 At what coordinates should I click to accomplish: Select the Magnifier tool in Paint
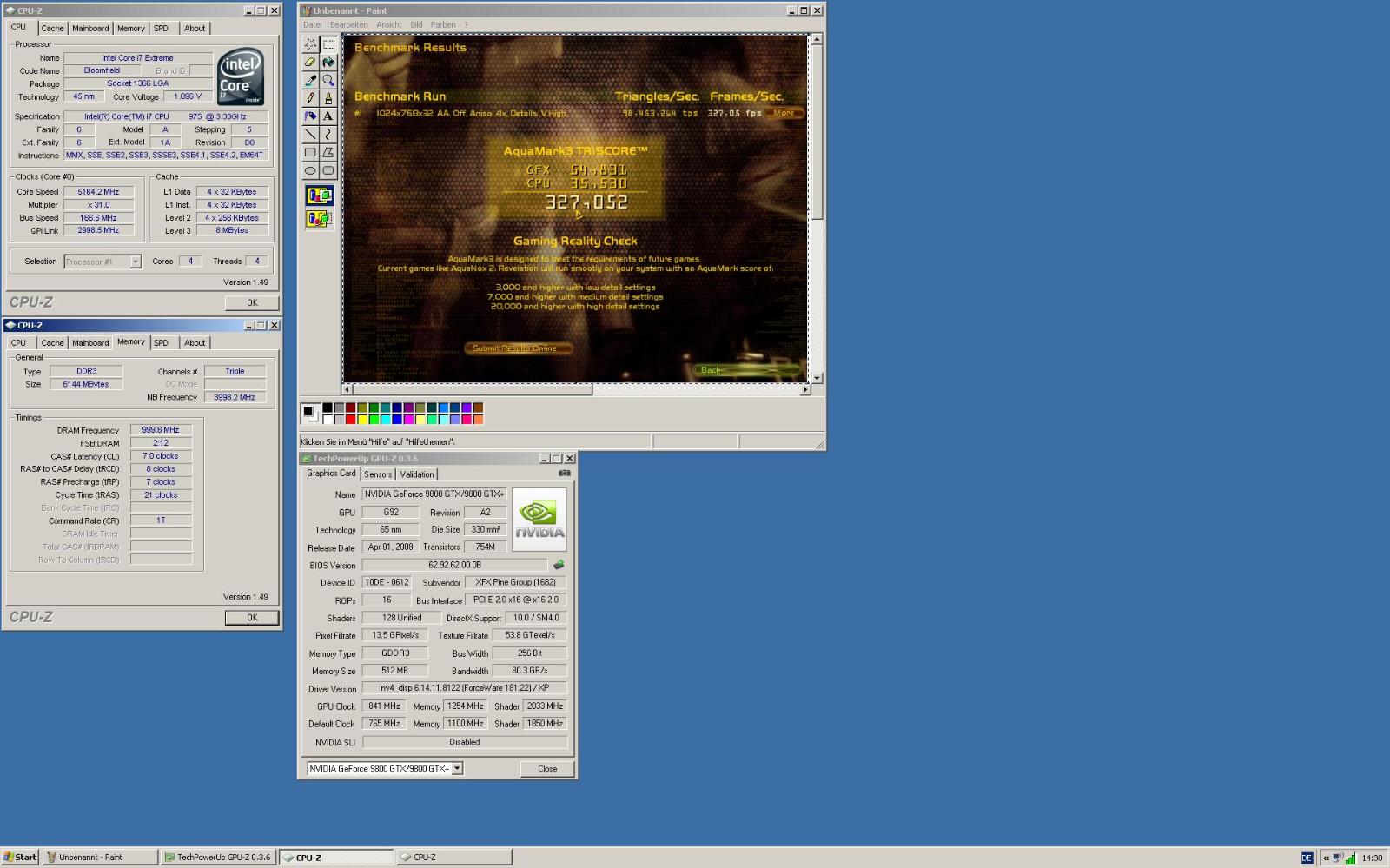click(328, 80)
